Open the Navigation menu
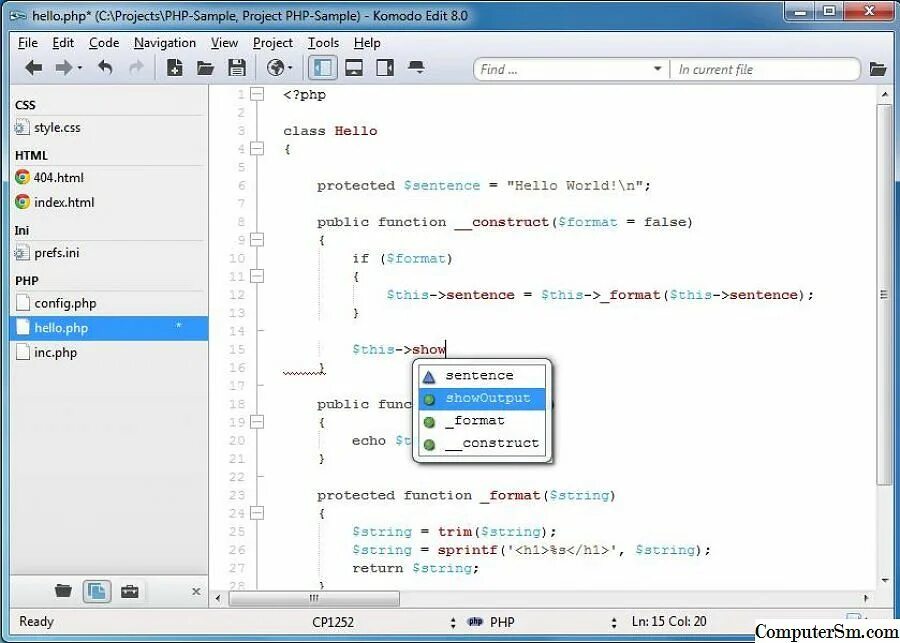Viewport: 900px width, 643px height. point(165,43)
